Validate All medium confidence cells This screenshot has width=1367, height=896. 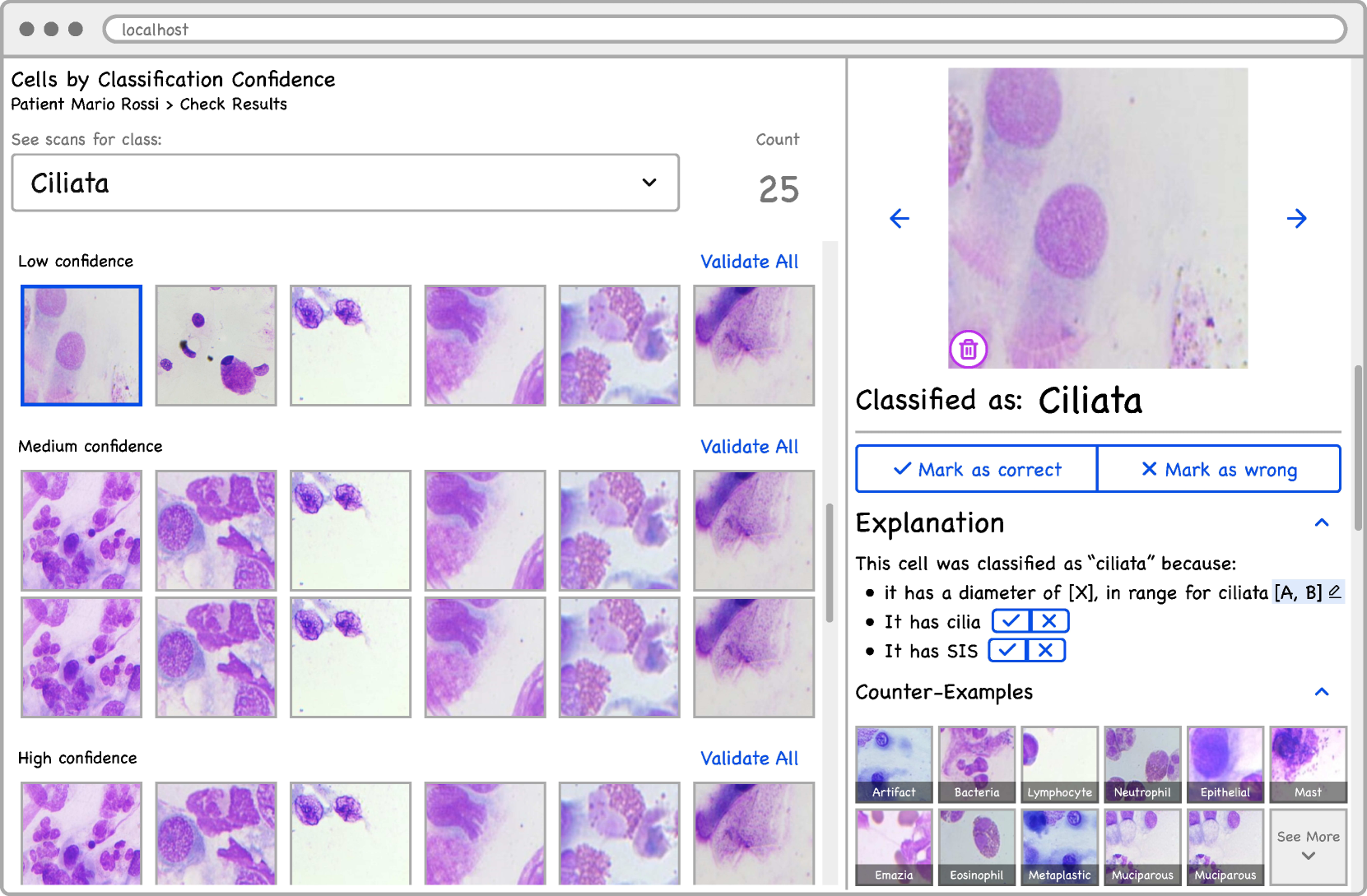pyautogui.click(x=749, y=447)
